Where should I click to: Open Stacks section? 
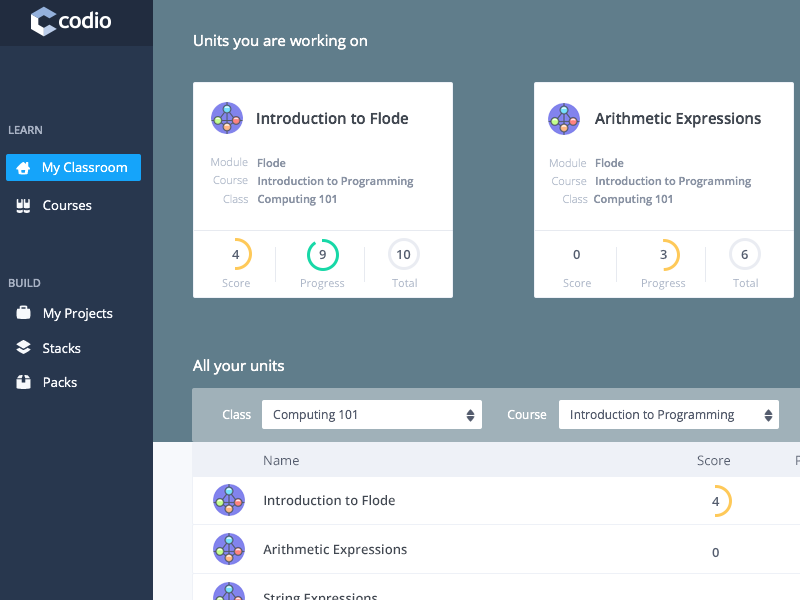click(x=61, y=348)
